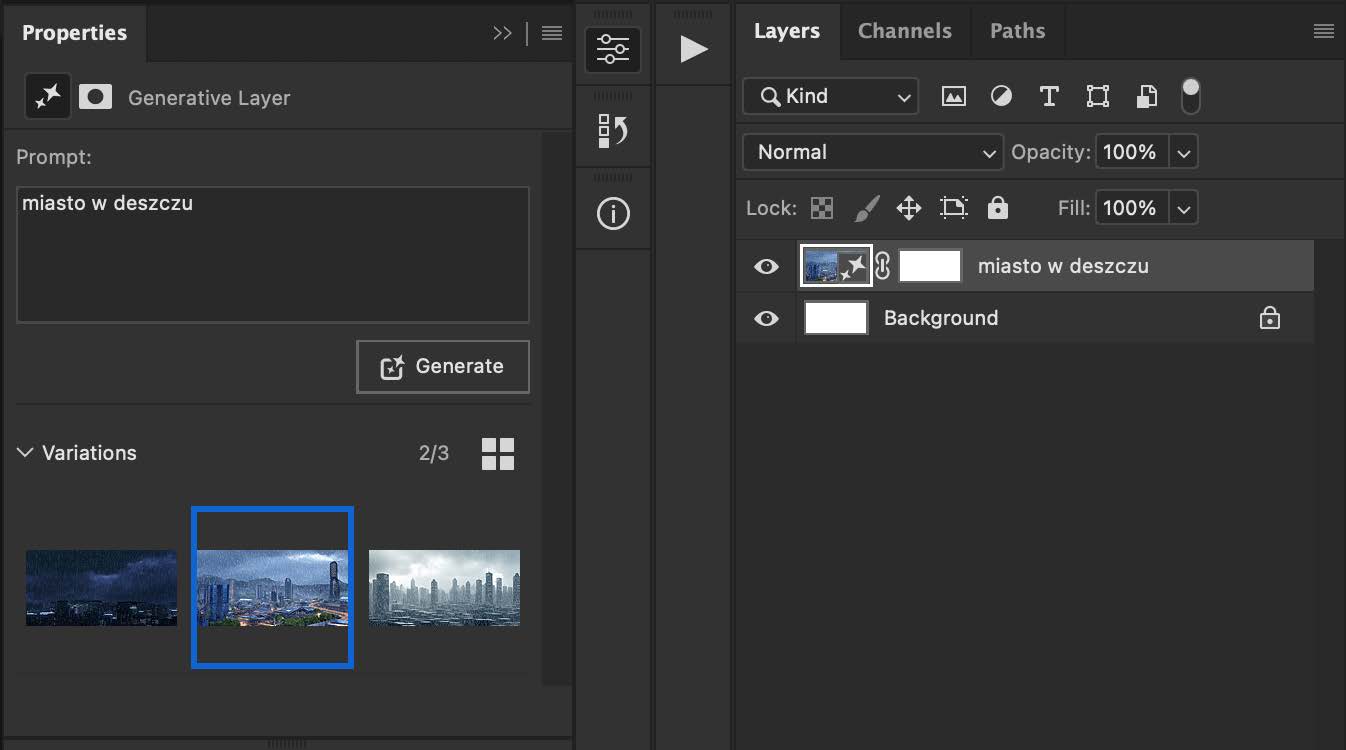The height and width of the screenshot is (750, 1346).
Task: Switch to the Paths tab
Action: point(1017,31)
